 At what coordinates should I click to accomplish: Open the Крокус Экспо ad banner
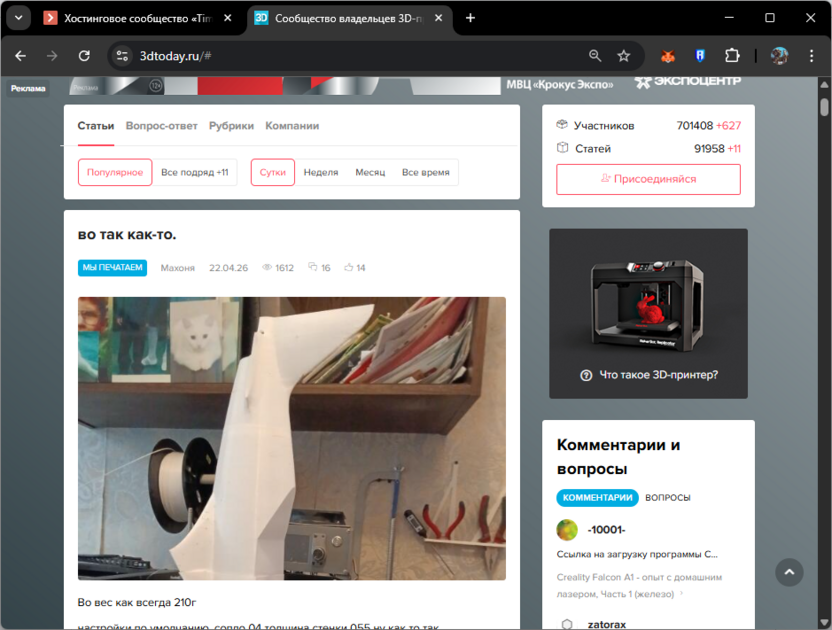[x=406, y=85]
